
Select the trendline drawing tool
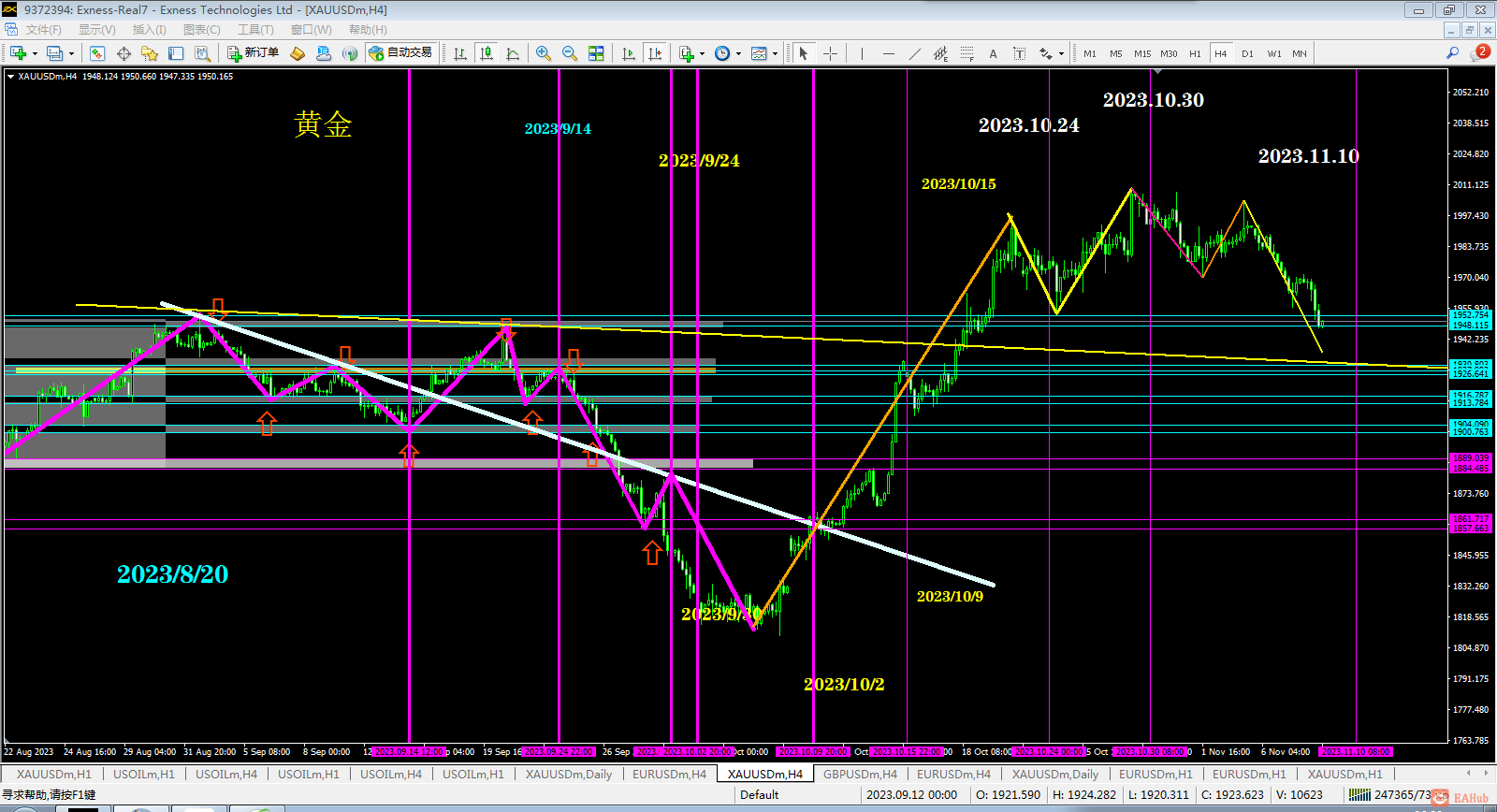[914, 53]
